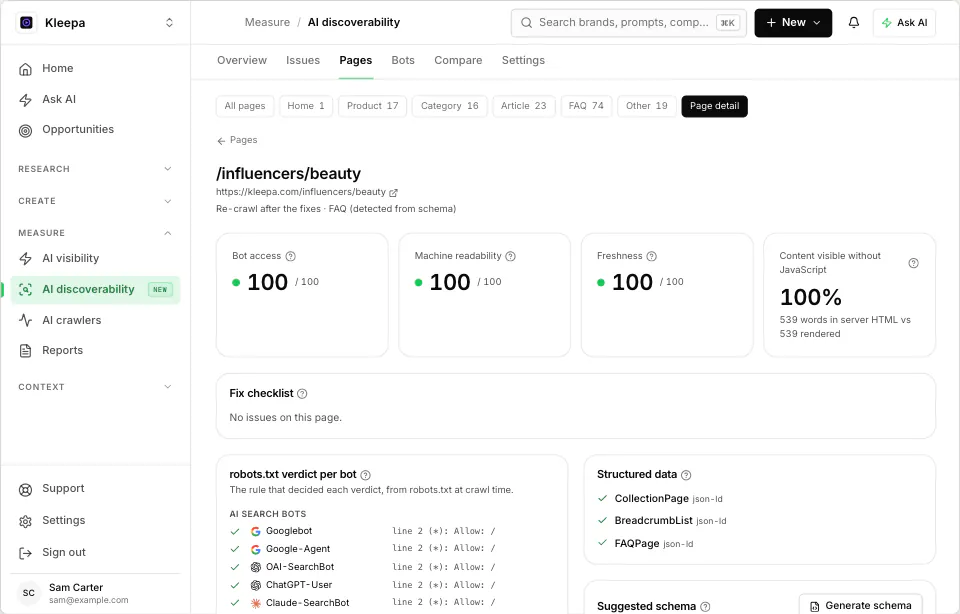Click the FAQPage schema entry

pyautogui.click(x=645, y=543)
